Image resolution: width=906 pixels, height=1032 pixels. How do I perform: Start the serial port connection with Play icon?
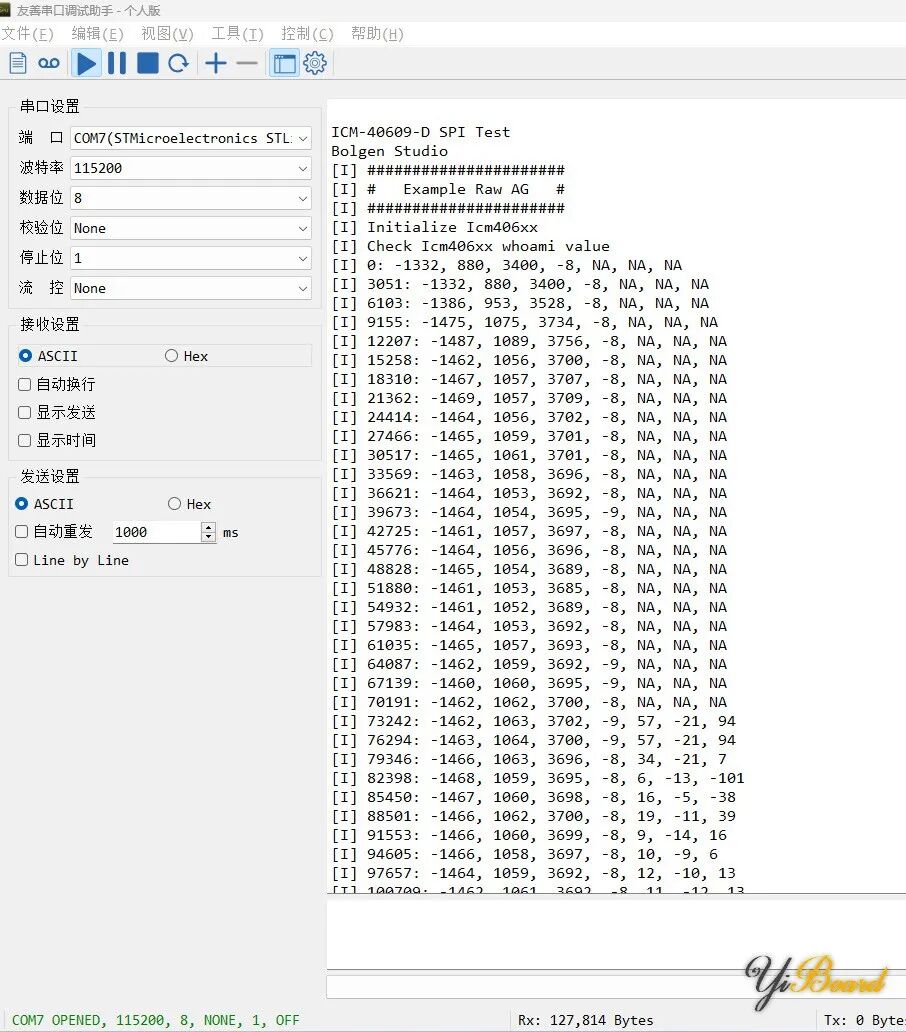coord(86,63)
